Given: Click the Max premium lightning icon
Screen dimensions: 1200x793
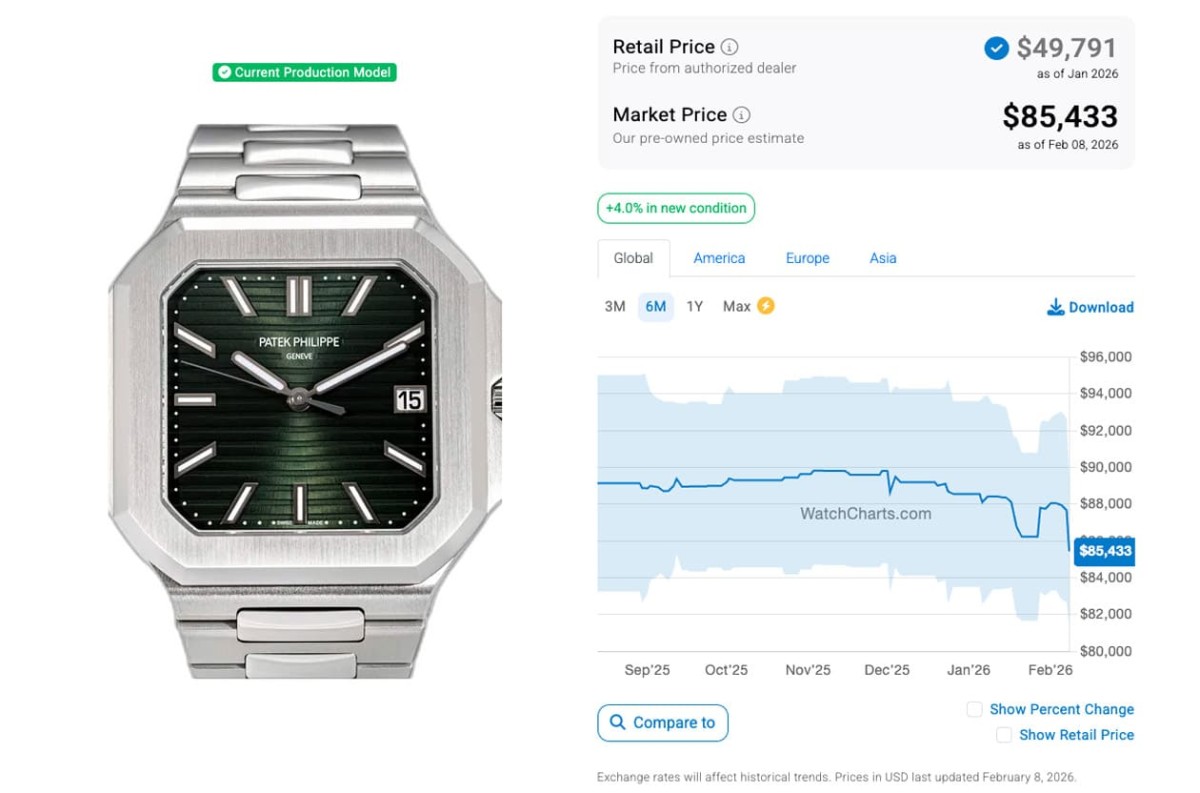Looking at the screenshot, I should 765,306.
